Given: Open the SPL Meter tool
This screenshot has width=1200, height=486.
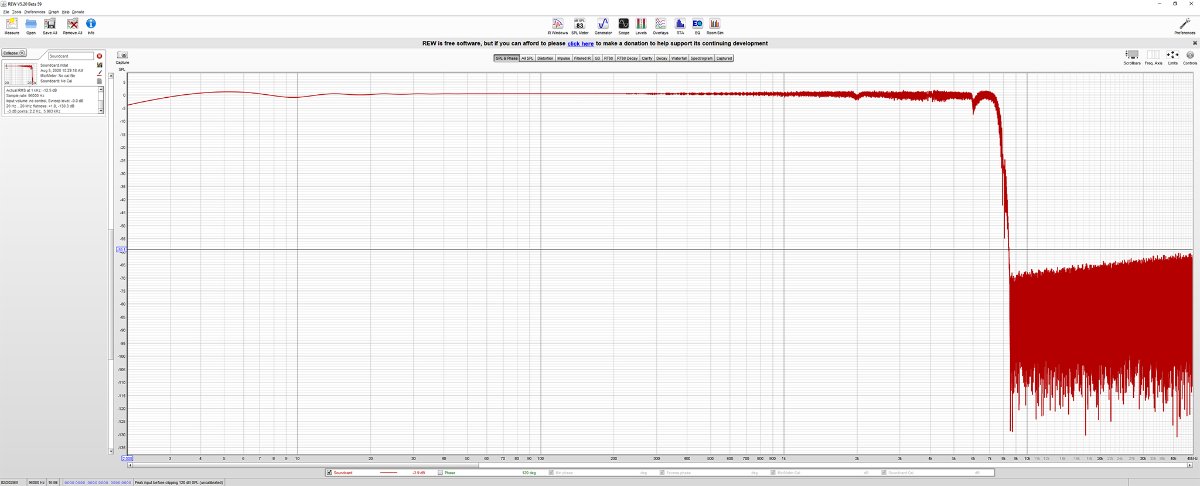Looking at the screenshot, I should click(x=580, y=24).
